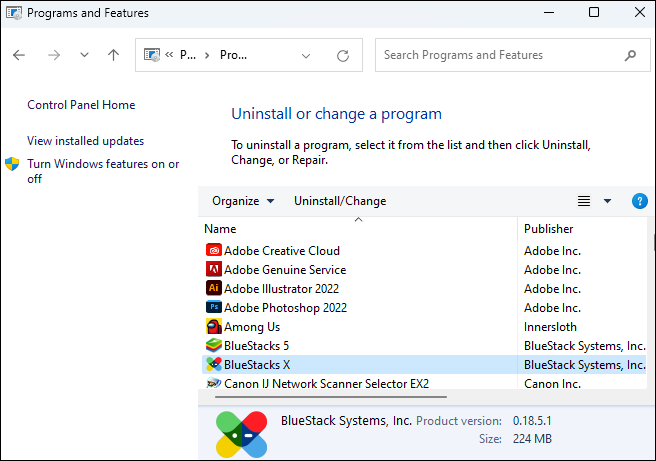Screen dimensions: 656x461
Task: Select the BlueStacks 5 icon
Action: [214, 346]
